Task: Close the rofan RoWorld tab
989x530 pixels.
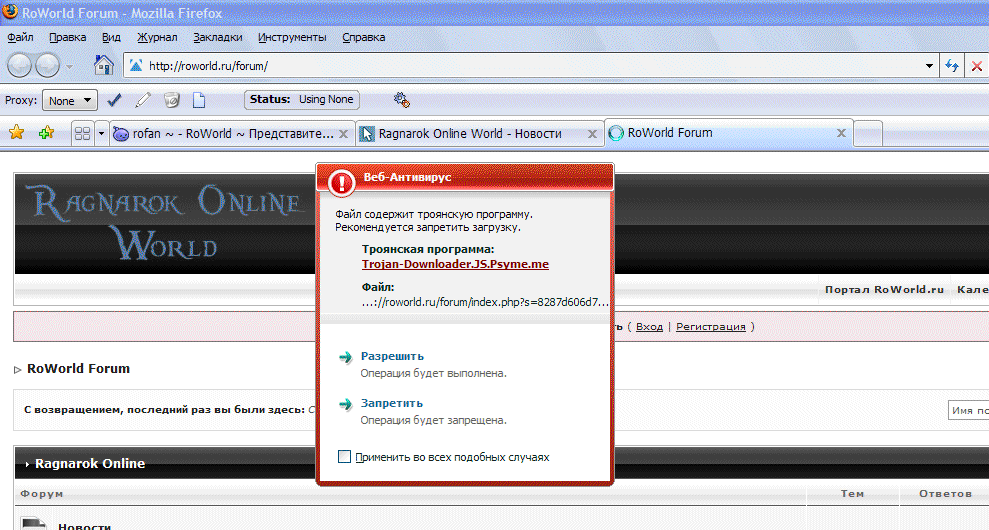Action: (343, 134)
